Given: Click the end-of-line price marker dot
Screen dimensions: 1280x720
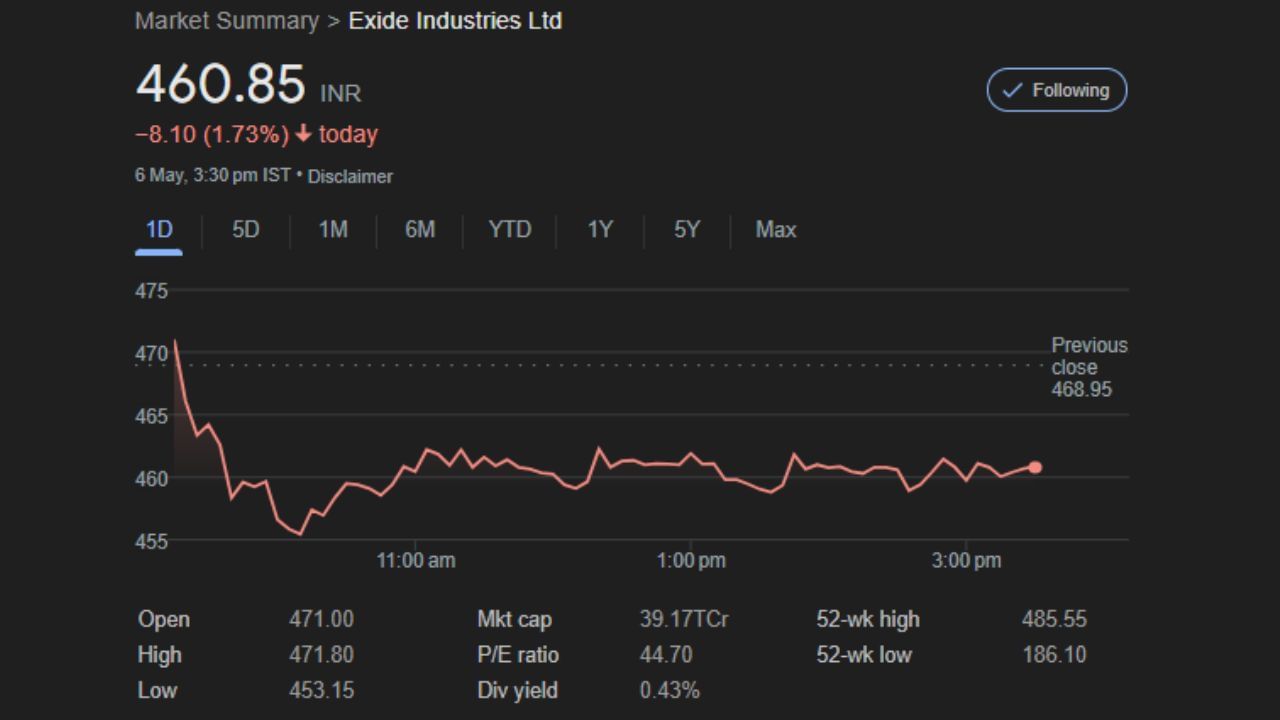Looking at the screenshot, I should point(1035,467).
